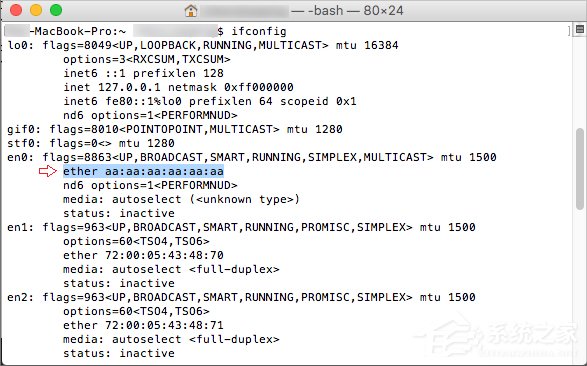Screen dimensions: 587x366
Task: Click the en0 interface flags line
Action: [x=252, y=157]
